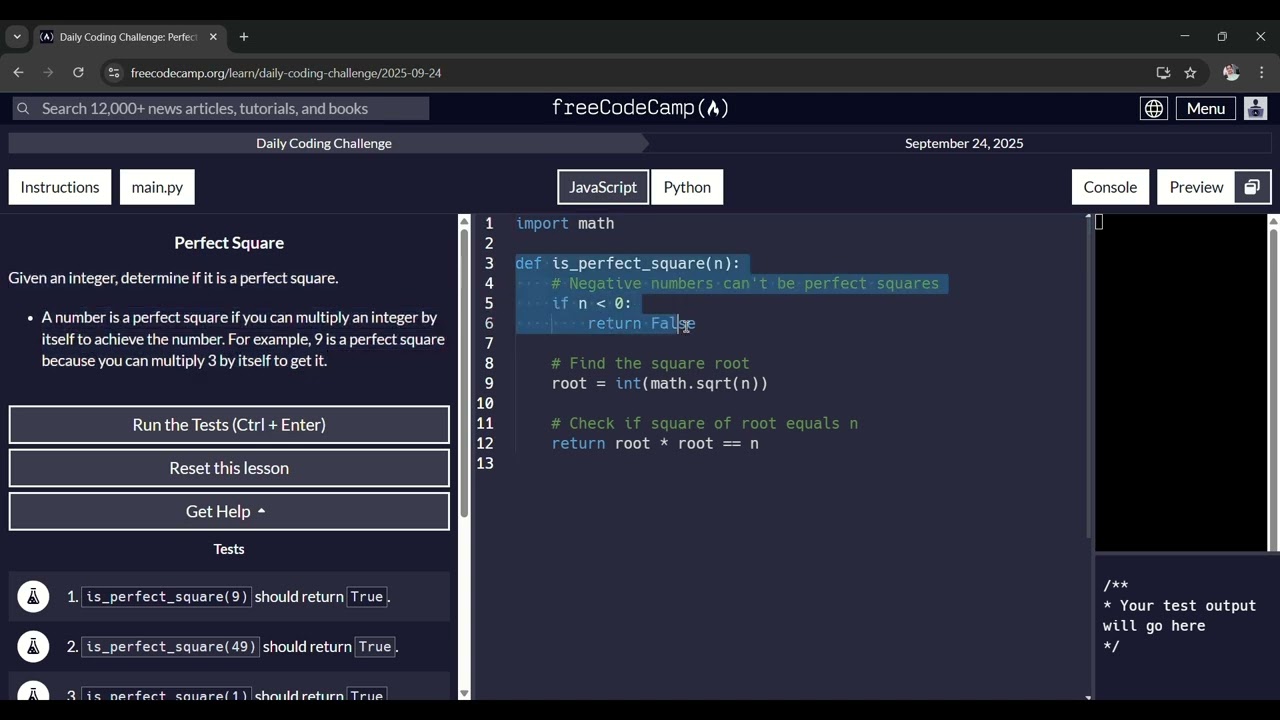1280x720 pixels.
Task: Open the Menu button
Action: tap(1206, 108)
